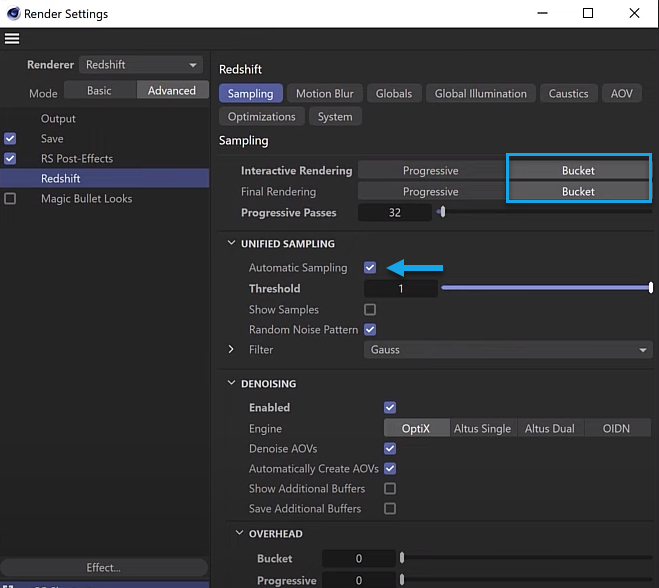Open the hamburger menu icon
The width and height of the screenshot is (659, 588).
click(x=12, y=39)
